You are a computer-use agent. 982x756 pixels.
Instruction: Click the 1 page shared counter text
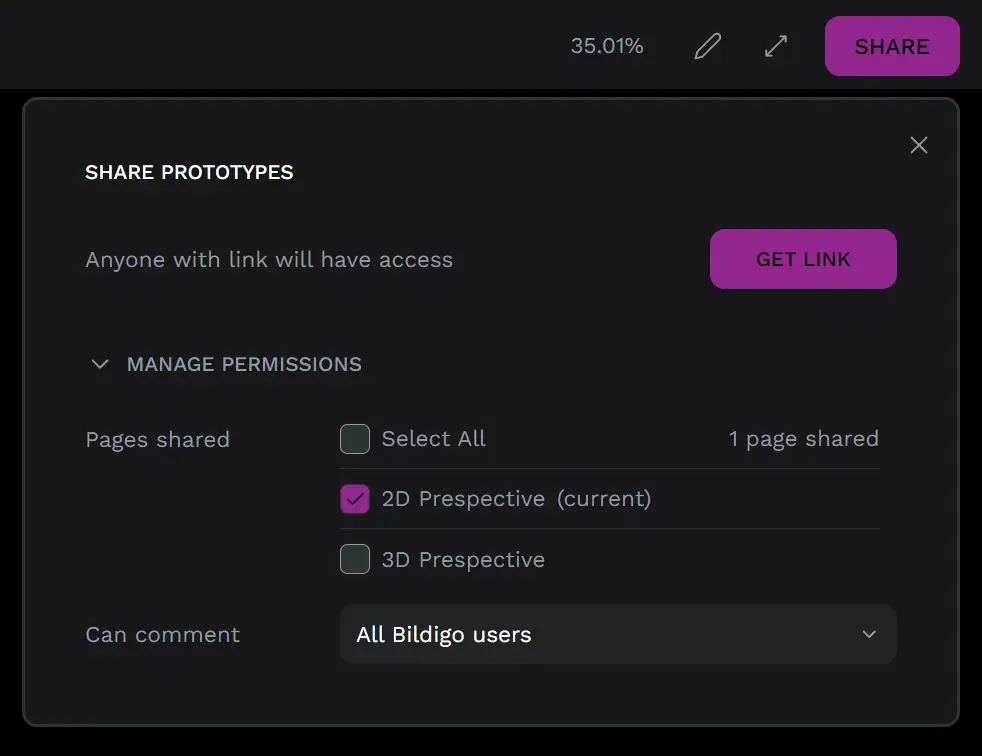(803, 438)
